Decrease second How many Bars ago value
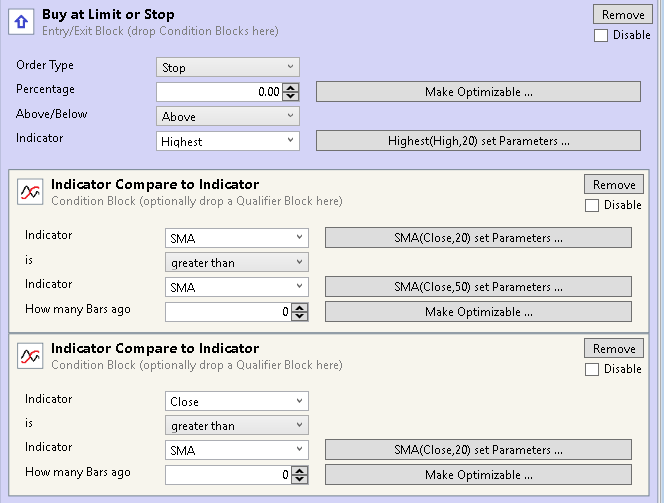This screenshot has height=503, width=664. tap(300, 479)
